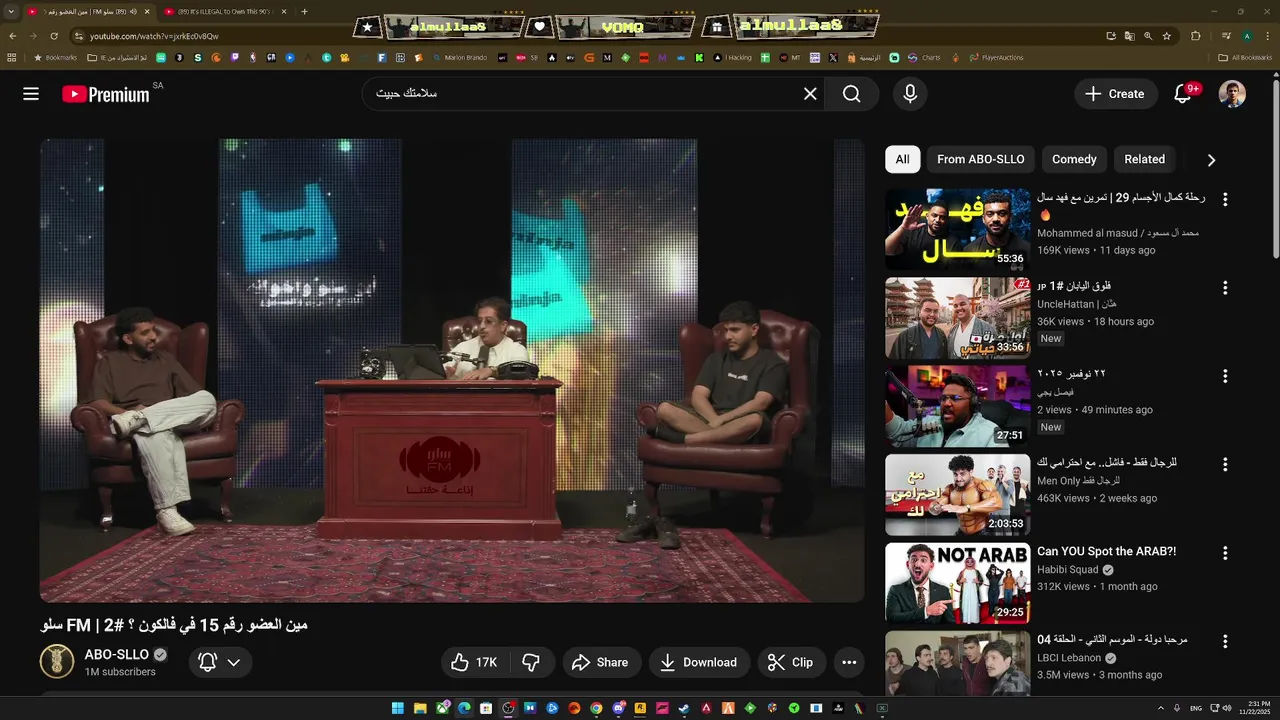Open the account avatar menu
This screenshot has height=720, width=1280.
(x=1232, y=94)
